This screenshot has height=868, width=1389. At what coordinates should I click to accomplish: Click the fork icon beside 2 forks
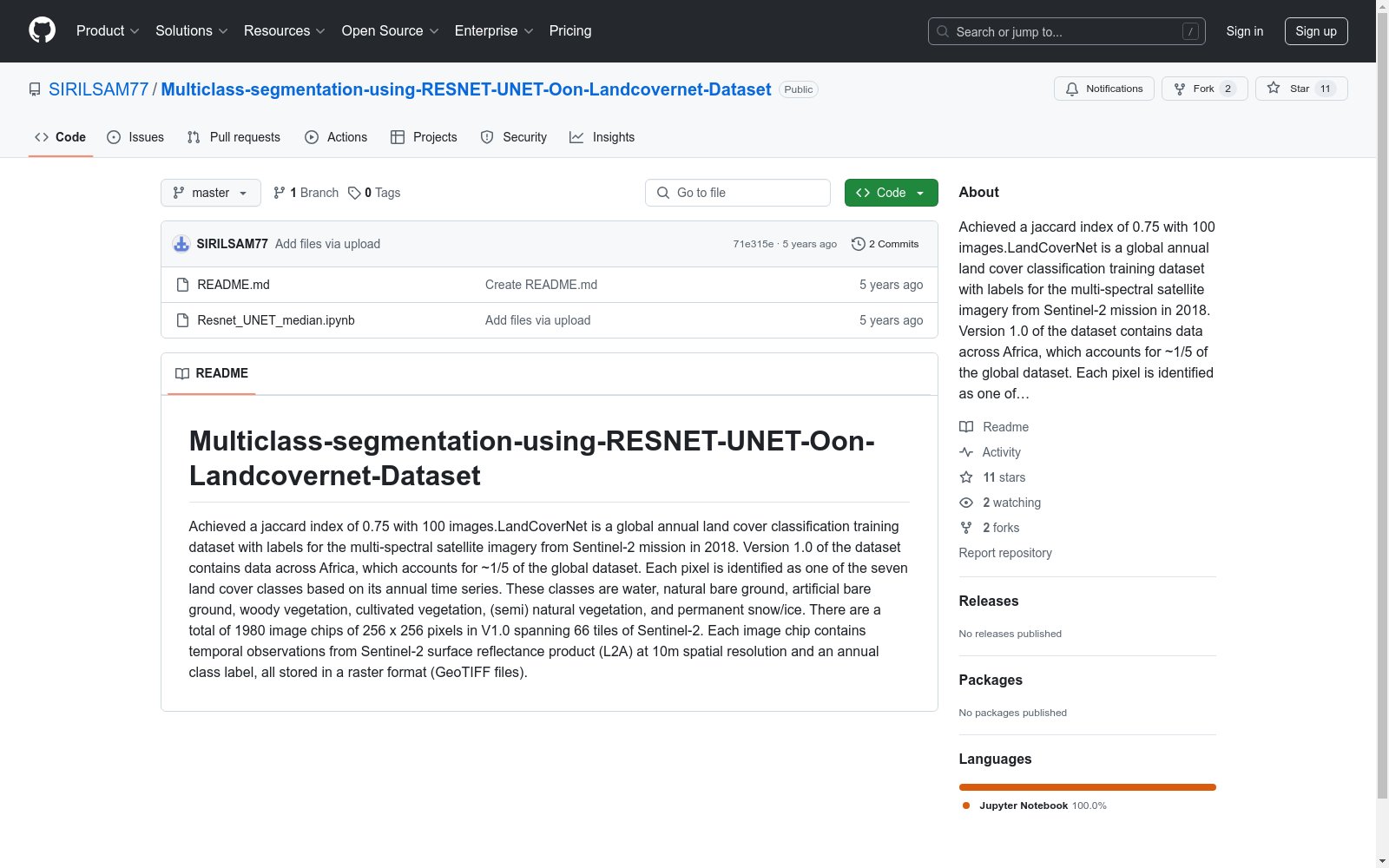966,528
